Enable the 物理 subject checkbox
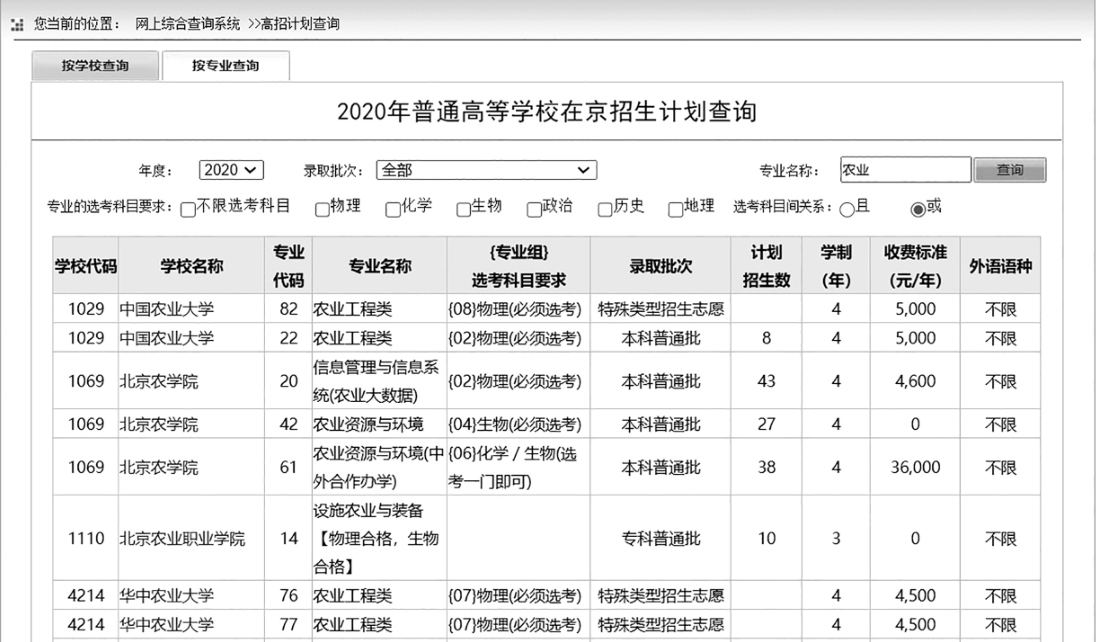The width and height of the screenshot is (1096, 642). tap(322, 209)
